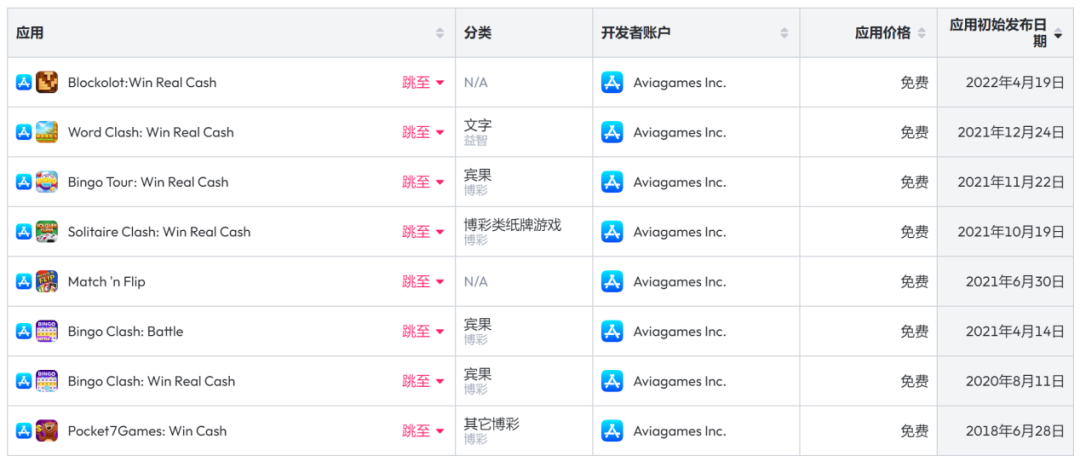Click developer App Store icon in Bingo Clash: Win Real Cash row

pyautogui.click(x=612, y=381)
